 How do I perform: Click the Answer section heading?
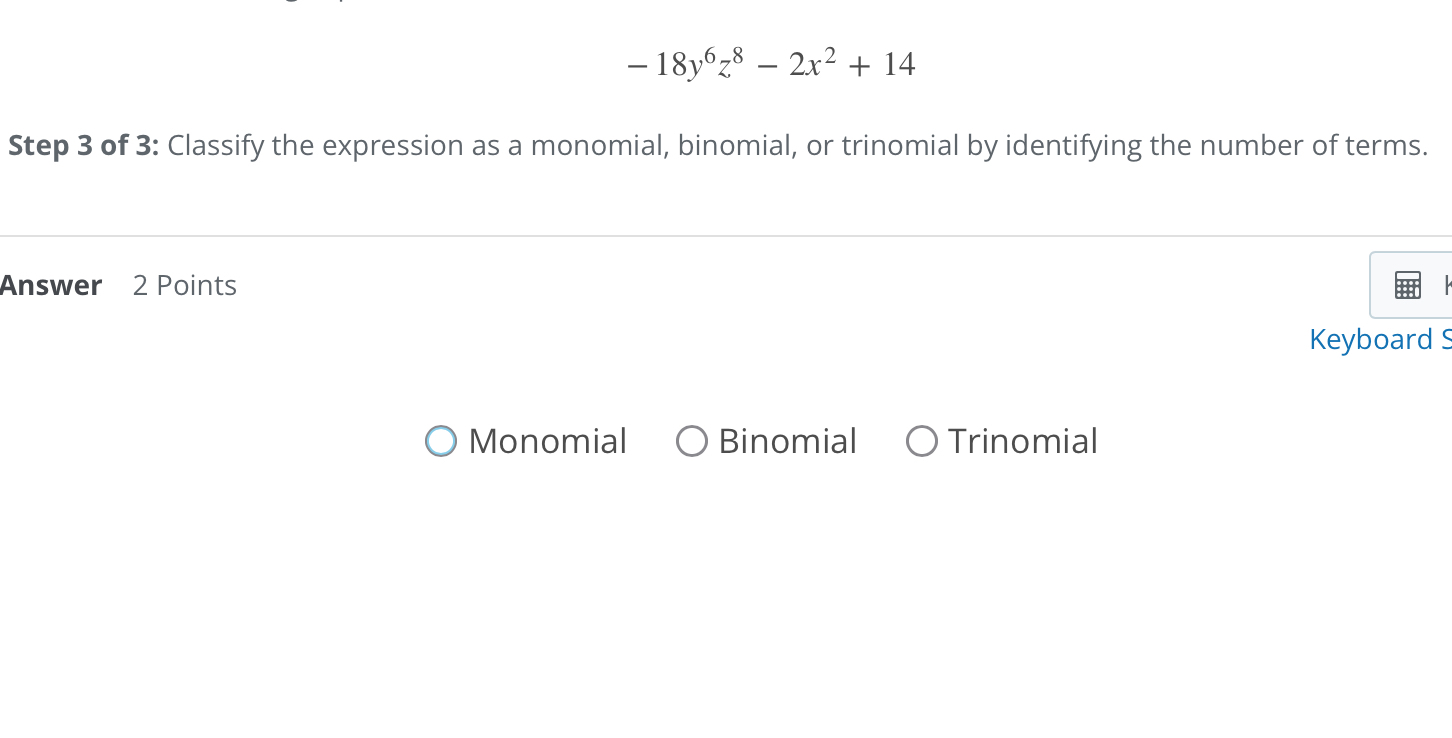coord(50,285)
